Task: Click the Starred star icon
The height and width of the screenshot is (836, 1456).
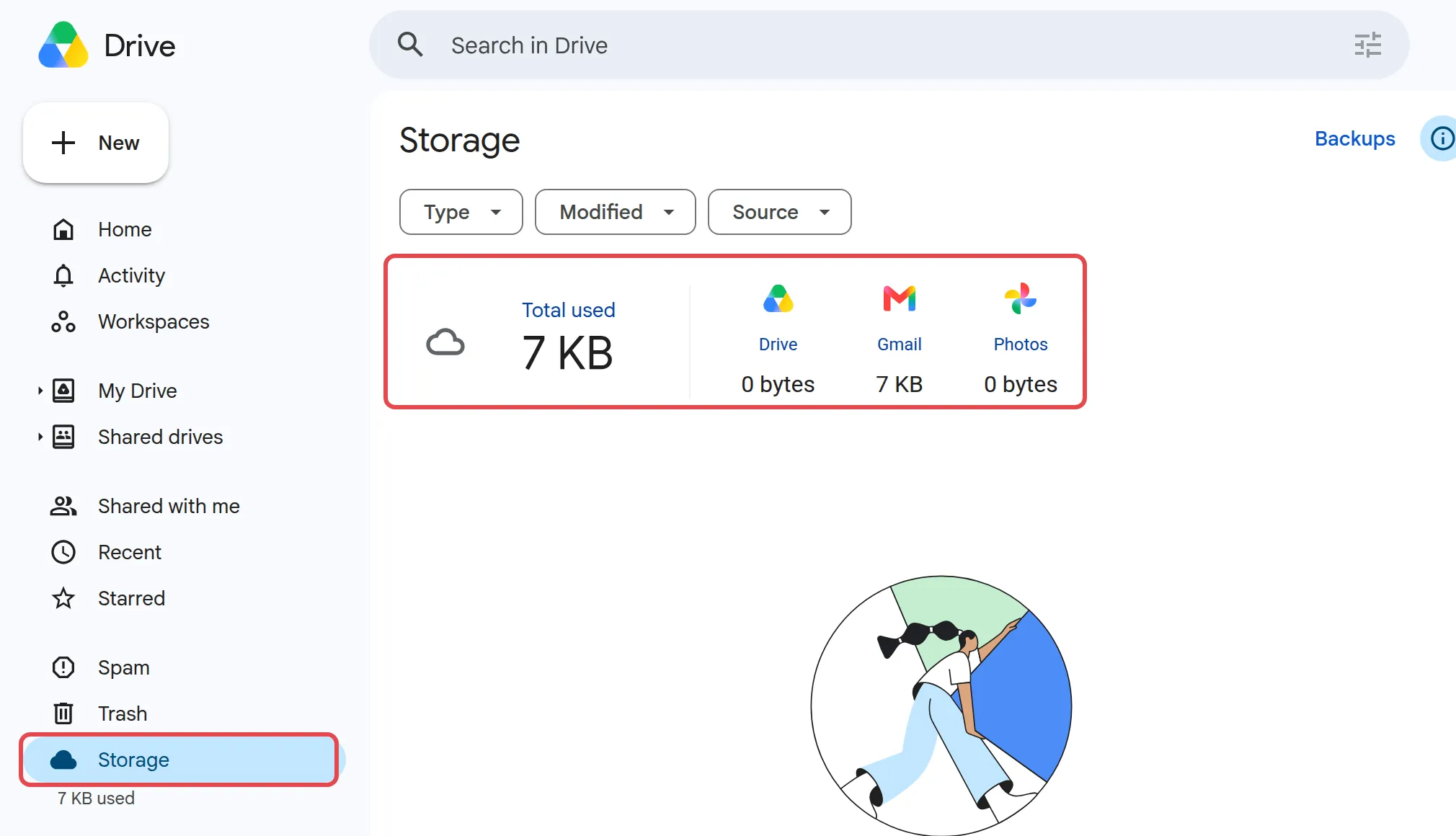Action: pyautogui.click(x=63, y=598)
